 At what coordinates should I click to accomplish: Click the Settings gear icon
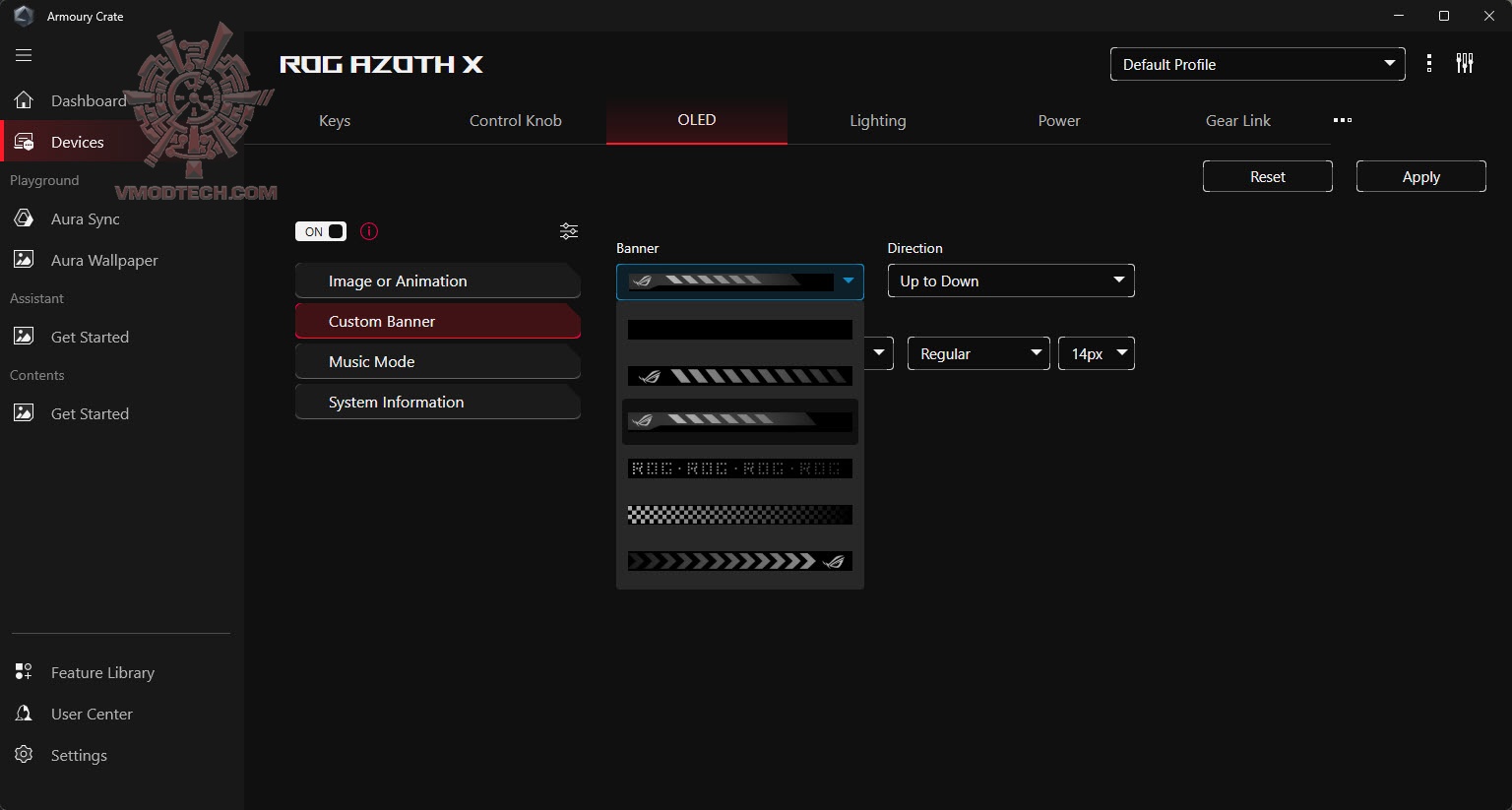click(x=24, y=755)
